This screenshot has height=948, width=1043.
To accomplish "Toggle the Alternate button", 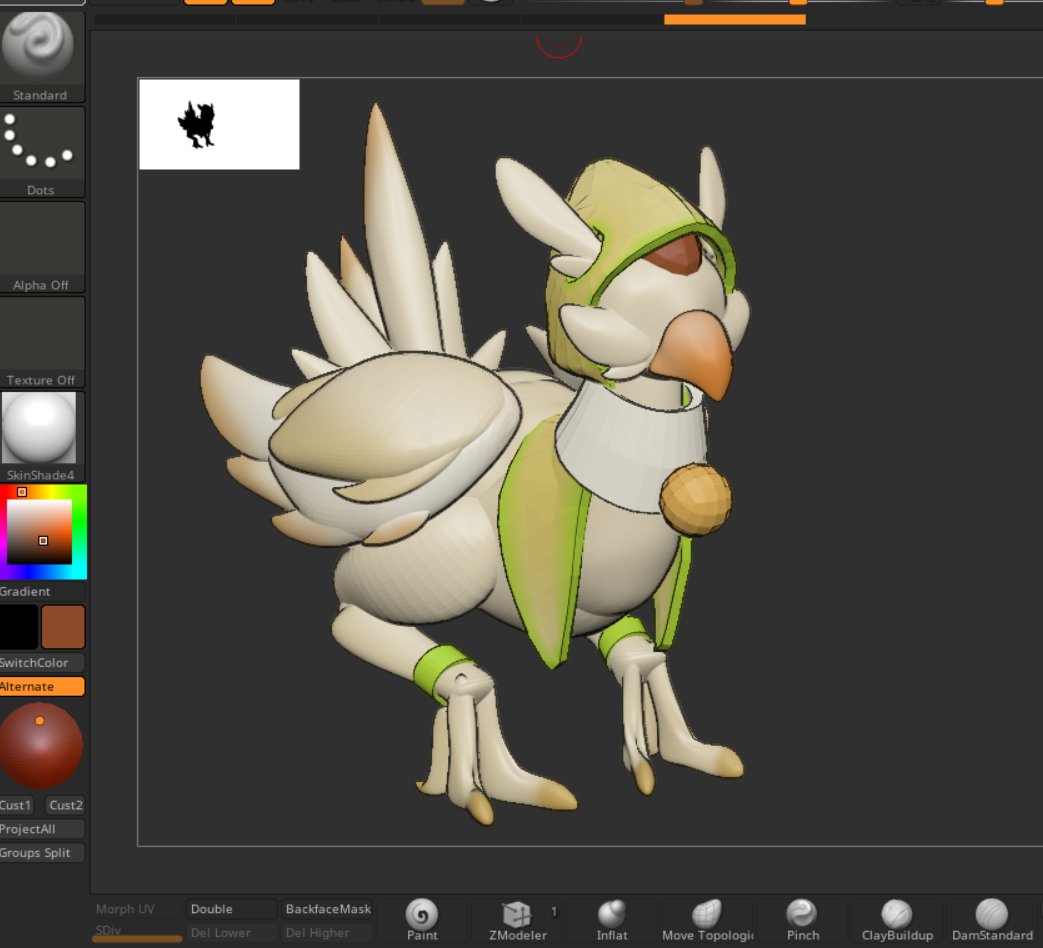I will (x=41, y=687).
